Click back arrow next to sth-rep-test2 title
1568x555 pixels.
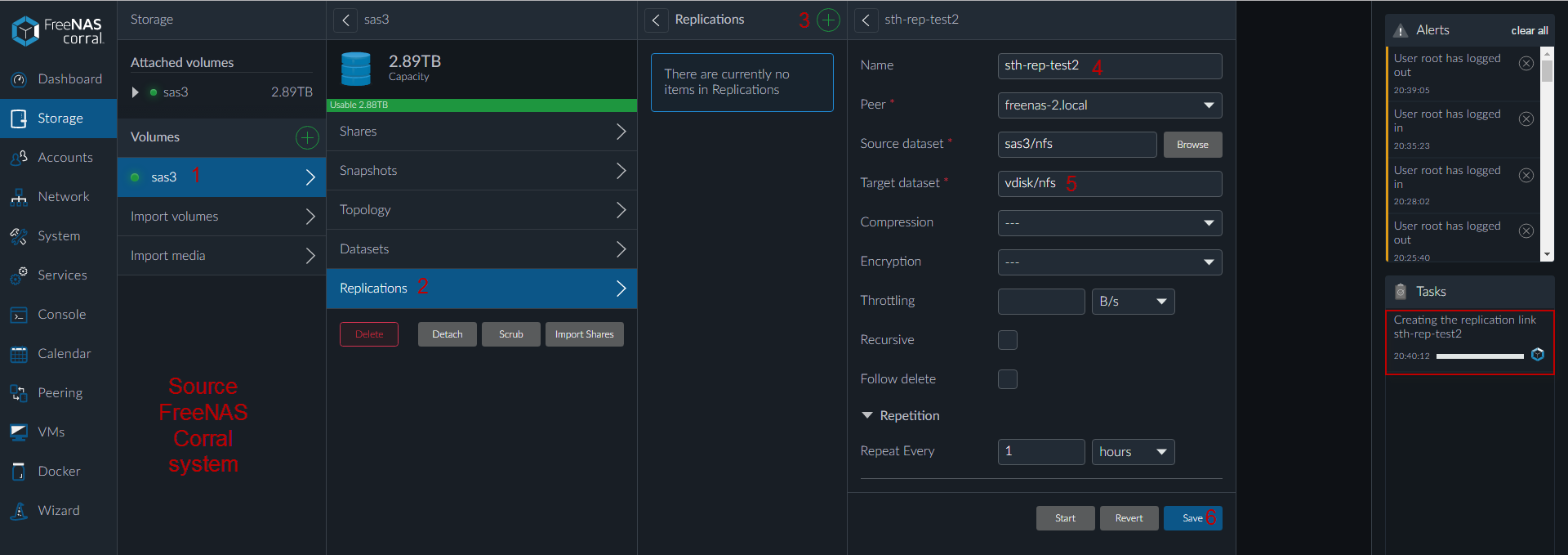pos(866,20)
